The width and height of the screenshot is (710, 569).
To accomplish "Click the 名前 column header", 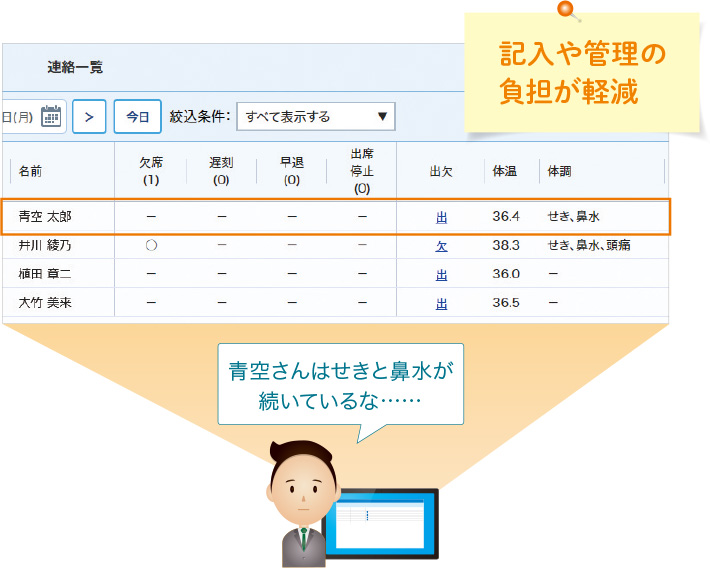I will pyautogui.click(x=30, y=171).
